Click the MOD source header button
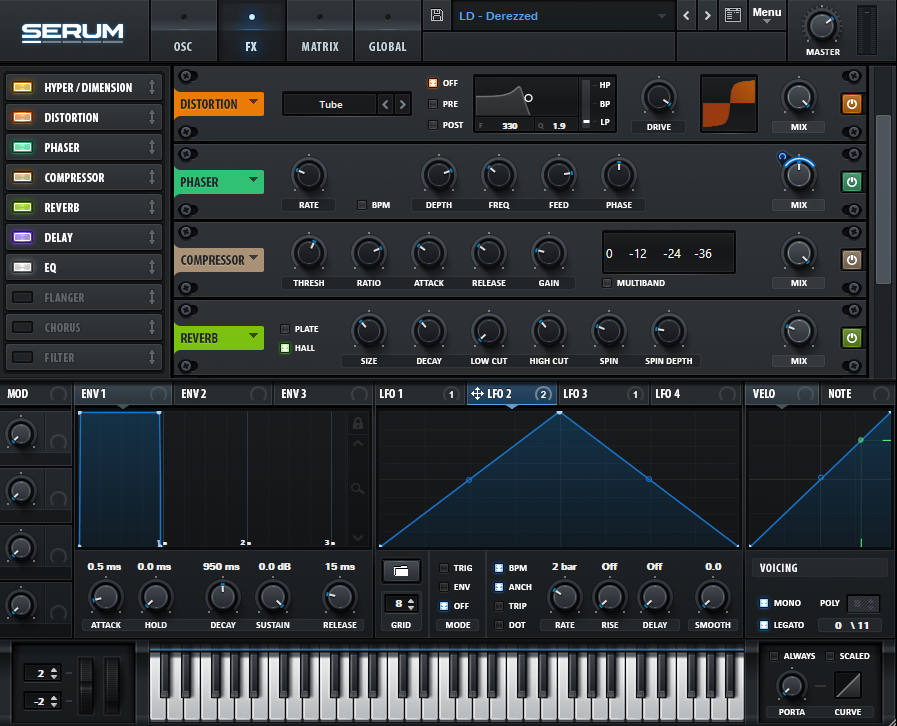This screenshot has width=897, height=726. [35, 394]
